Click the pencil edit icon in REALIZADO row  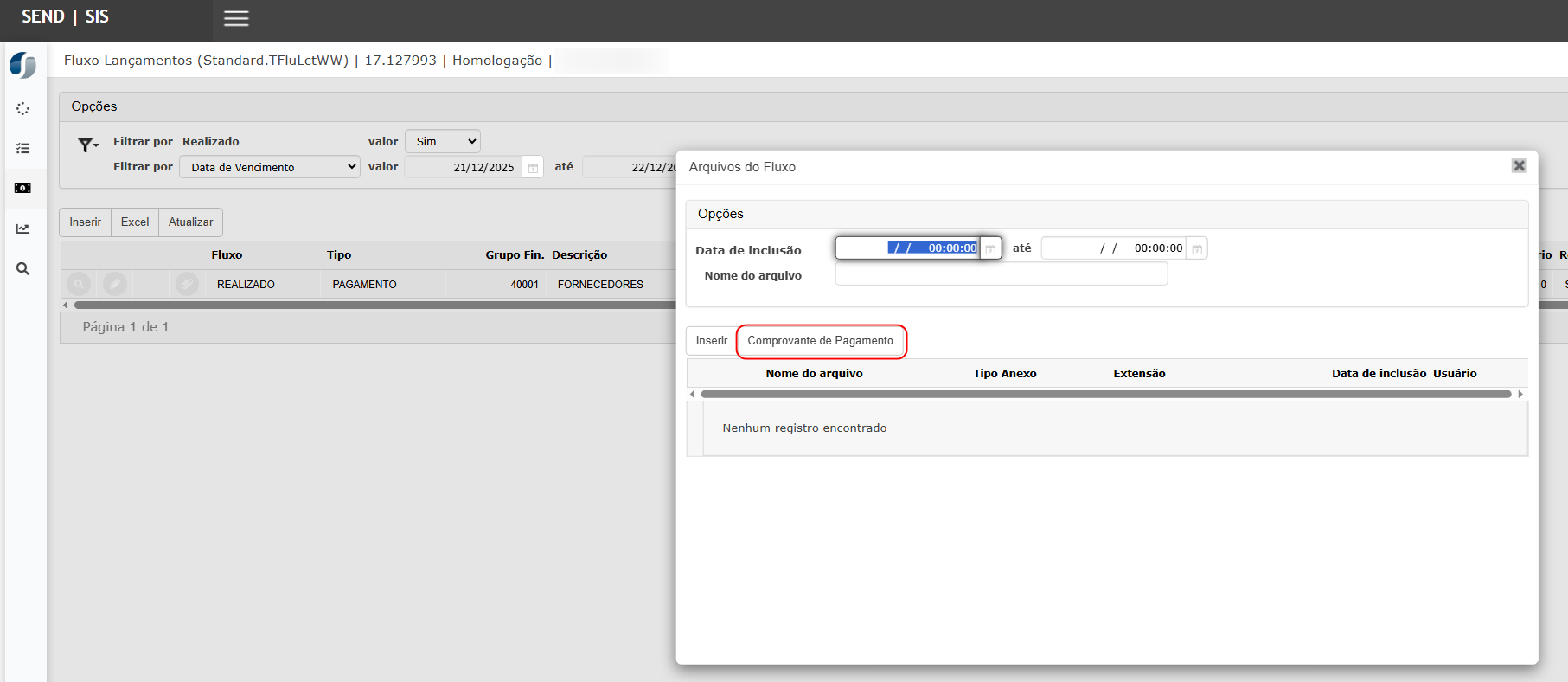coord(115,284)
